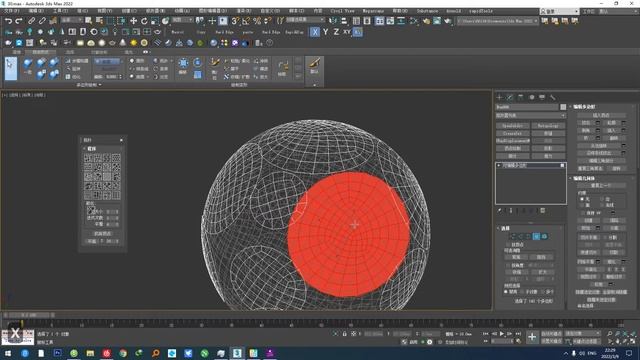Enable the By Vertex checkbox in Selection rollout
The height and width of the screenshot is (360, 640).
(x=508, y=244)
